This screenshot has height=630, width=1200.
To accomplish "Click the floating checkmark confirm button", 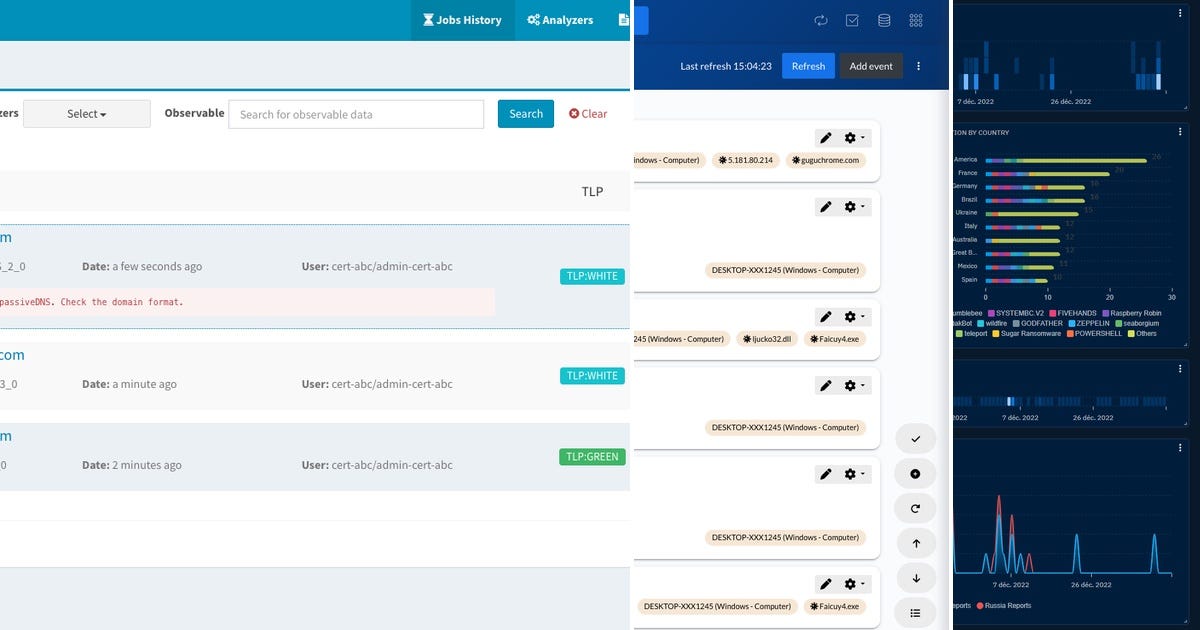I will tap(915, 438).
